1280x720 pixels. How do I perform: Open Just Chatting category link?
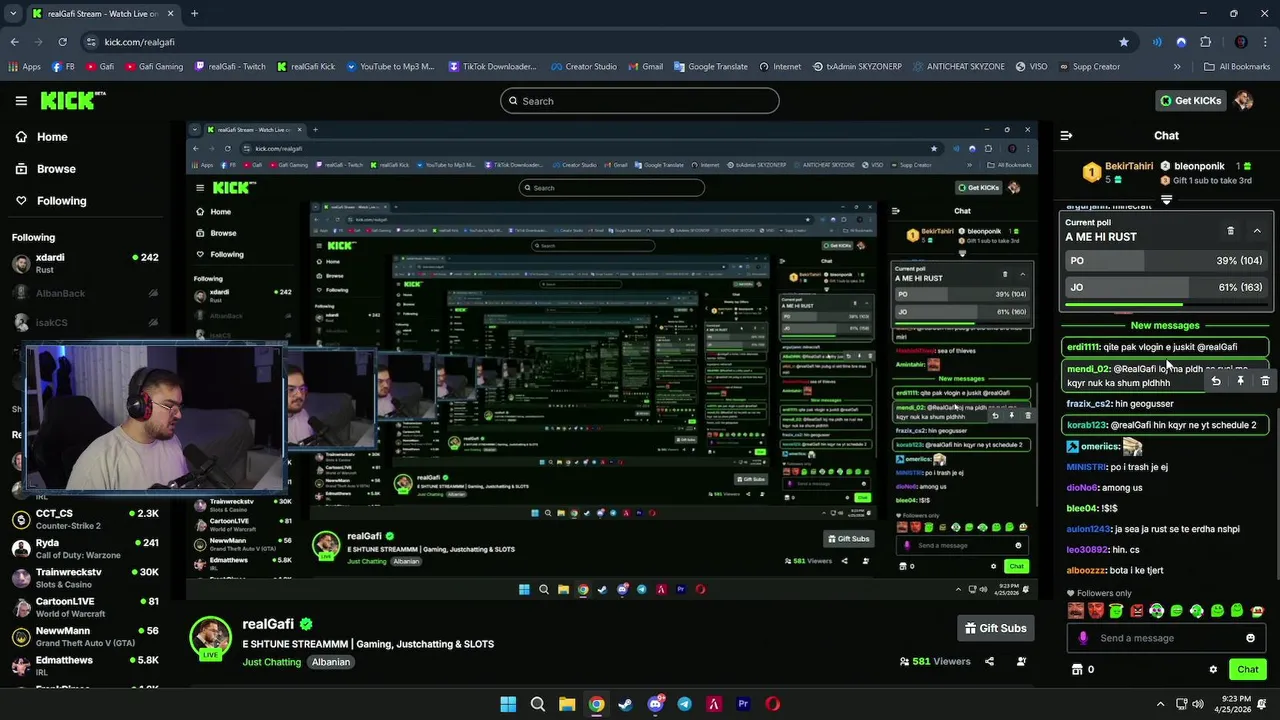(x=271, y=662)
